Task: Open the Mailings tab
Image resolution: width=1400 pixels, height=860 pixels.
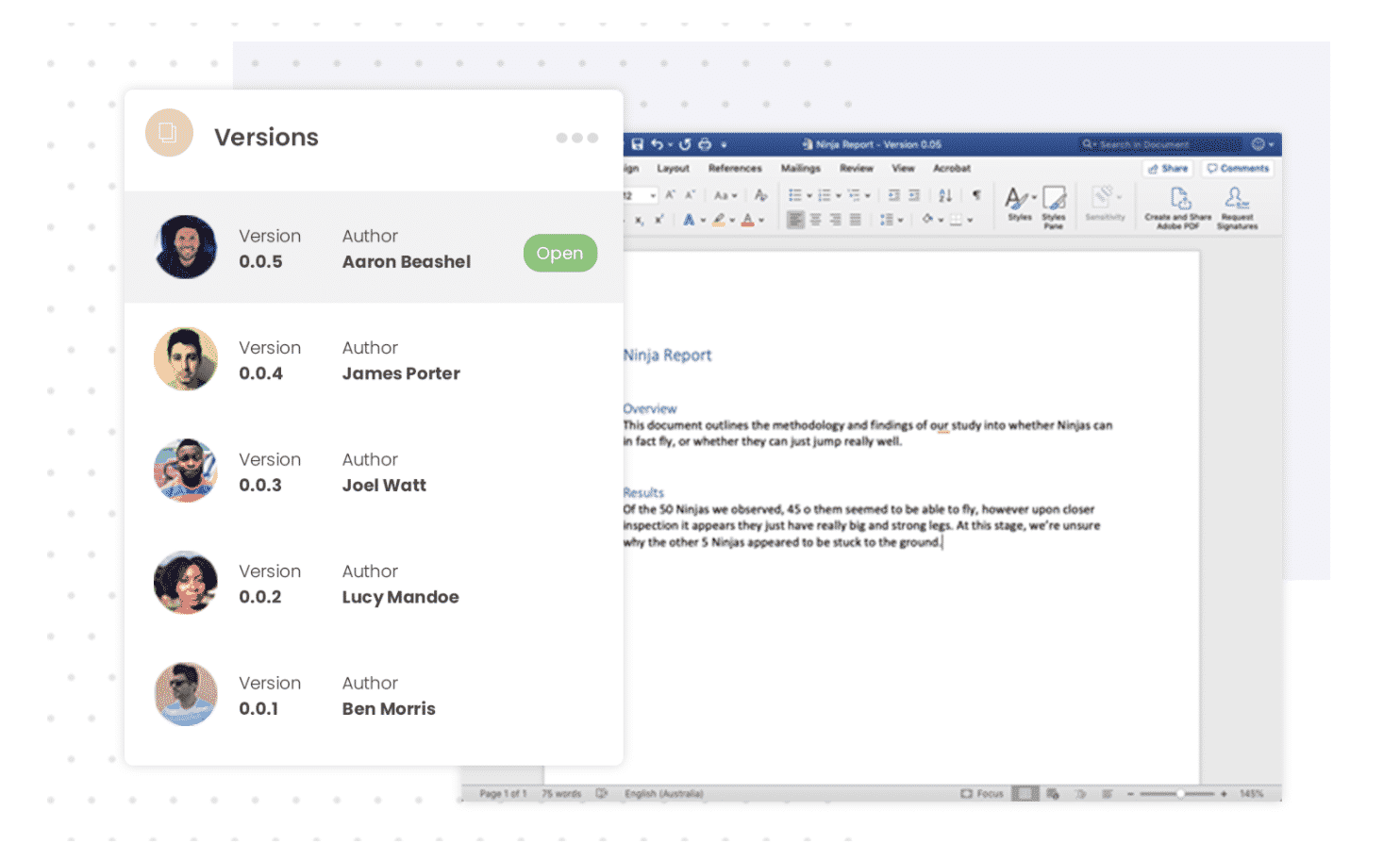Action: tap(800, 168)
